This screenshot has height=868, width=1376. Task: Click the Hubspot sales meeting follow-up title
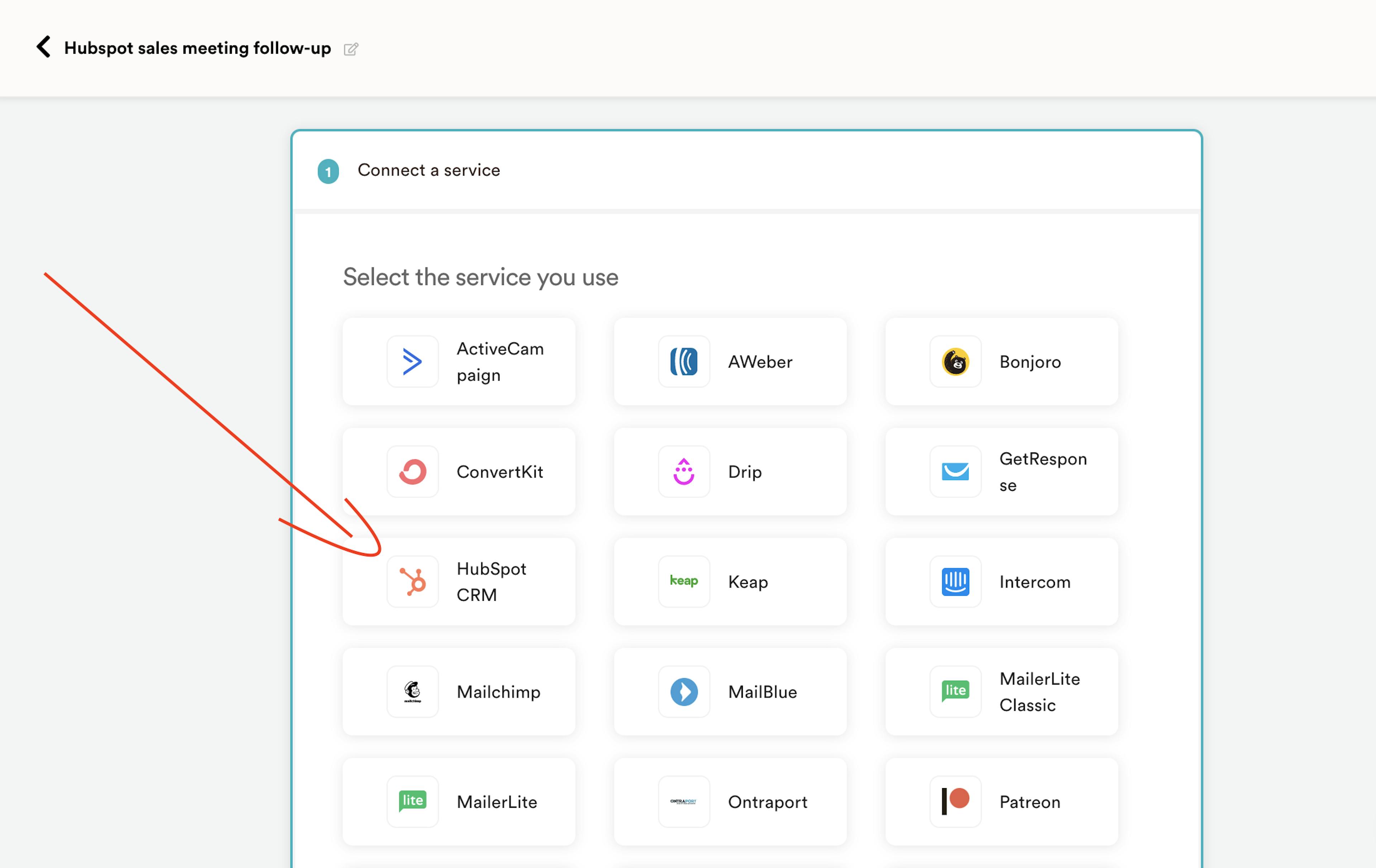click(197, 48)
